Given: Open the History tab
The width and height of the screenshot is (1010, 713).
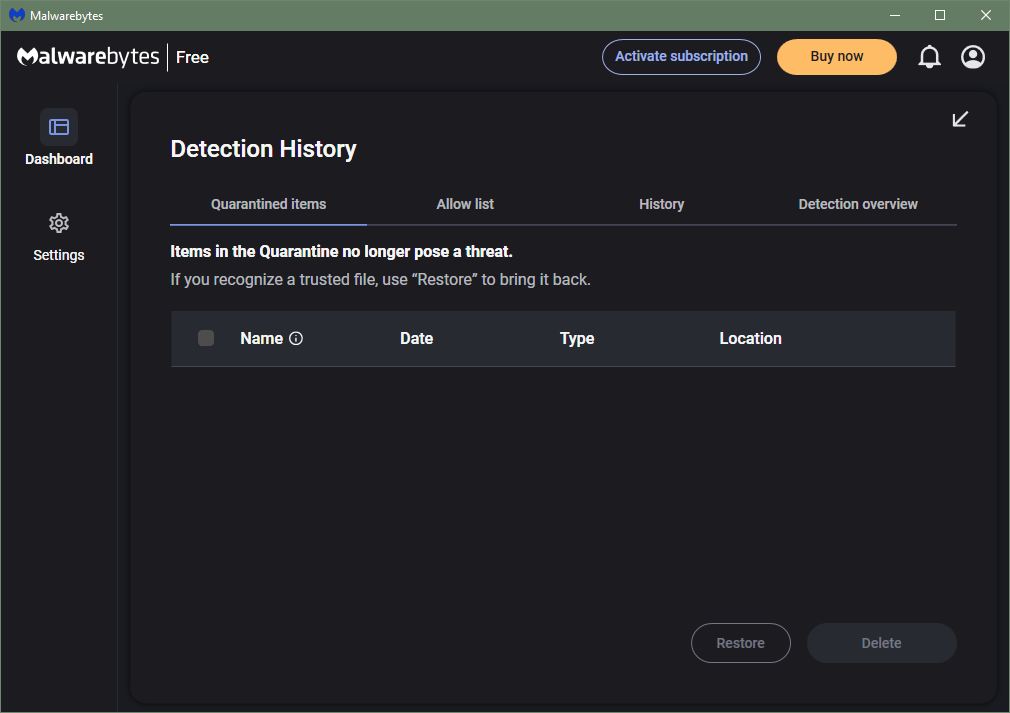Looking at the screenshot, I should click(x=662, y=204).
